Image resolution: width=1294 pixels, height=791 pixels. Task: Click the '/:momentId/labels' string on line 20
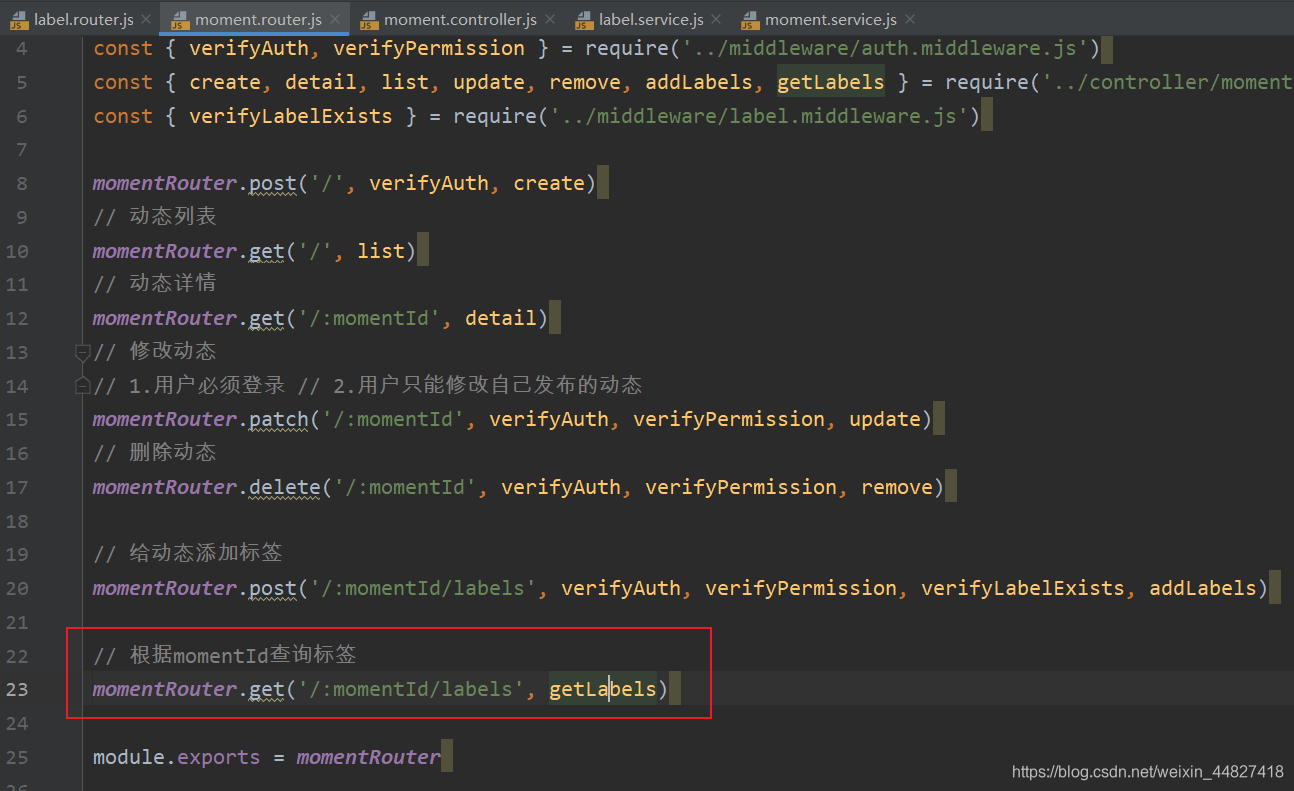click(423, 588)
